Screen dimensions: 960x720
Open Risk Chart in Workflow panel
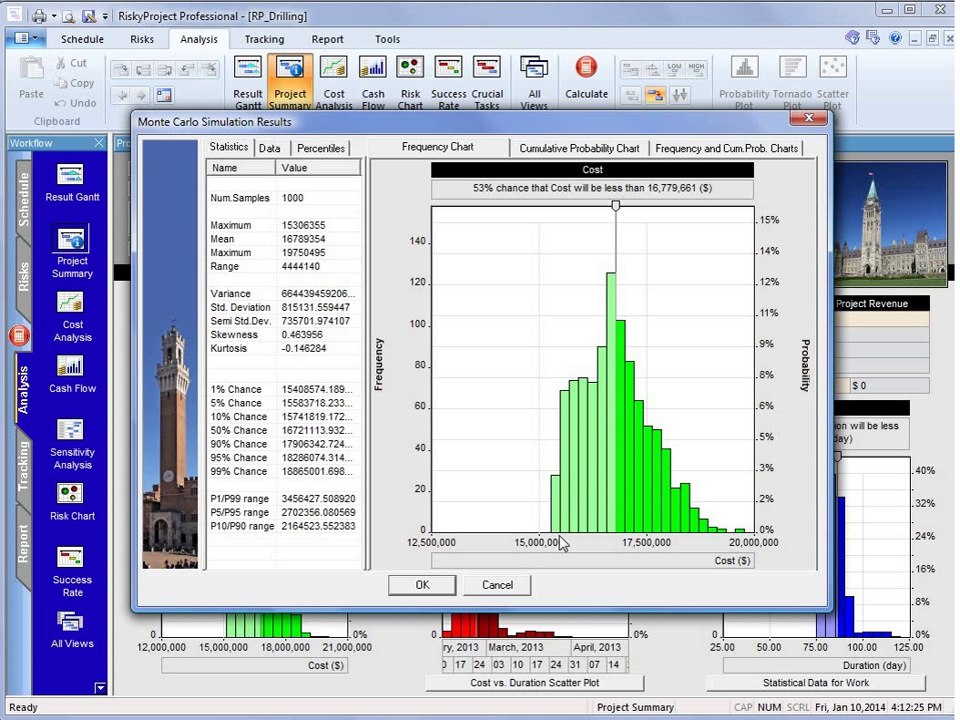[x=72, y=502]
